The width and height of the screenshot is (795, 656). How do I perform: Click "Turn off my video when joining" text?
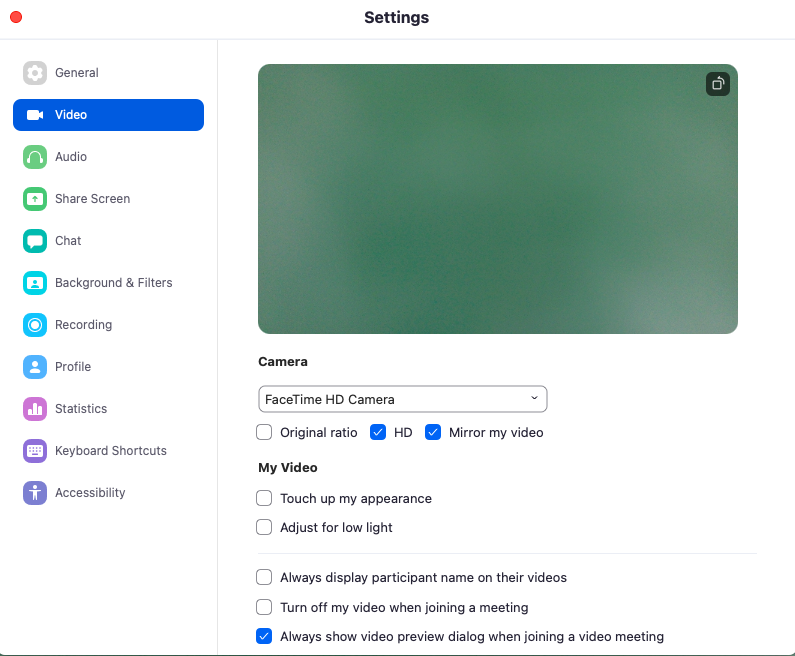[x=404, y=607]
